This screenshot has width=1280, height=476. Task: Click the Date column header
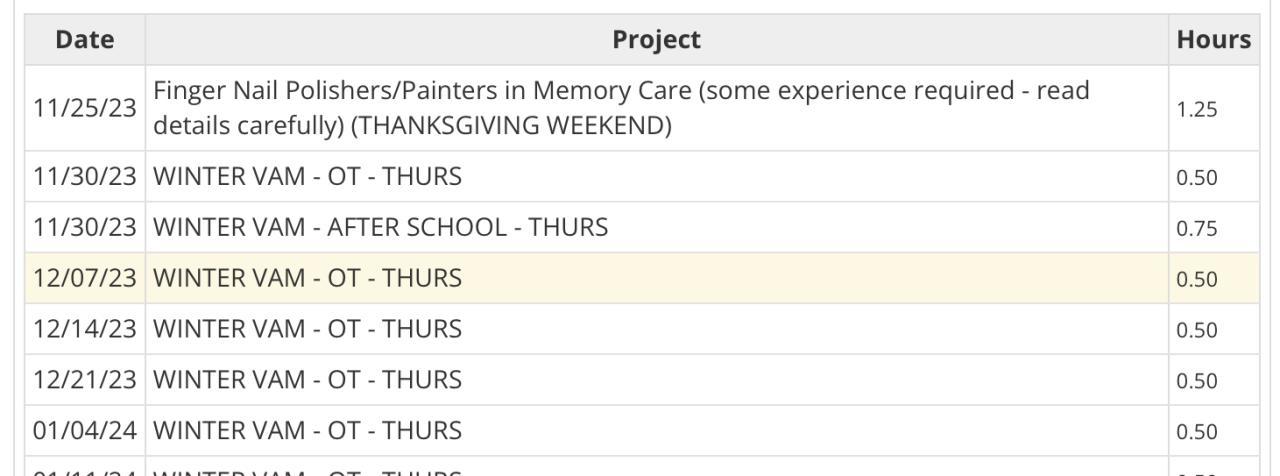(x=84, y=40)
